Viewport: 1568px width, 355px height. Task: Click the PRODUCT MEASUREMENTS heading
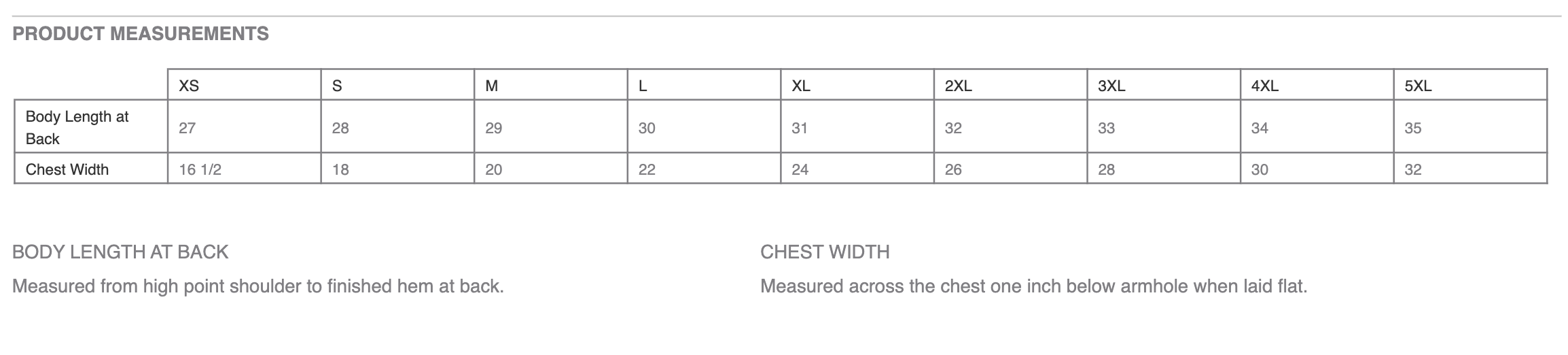pyautogui.click(x=141, y=34)
